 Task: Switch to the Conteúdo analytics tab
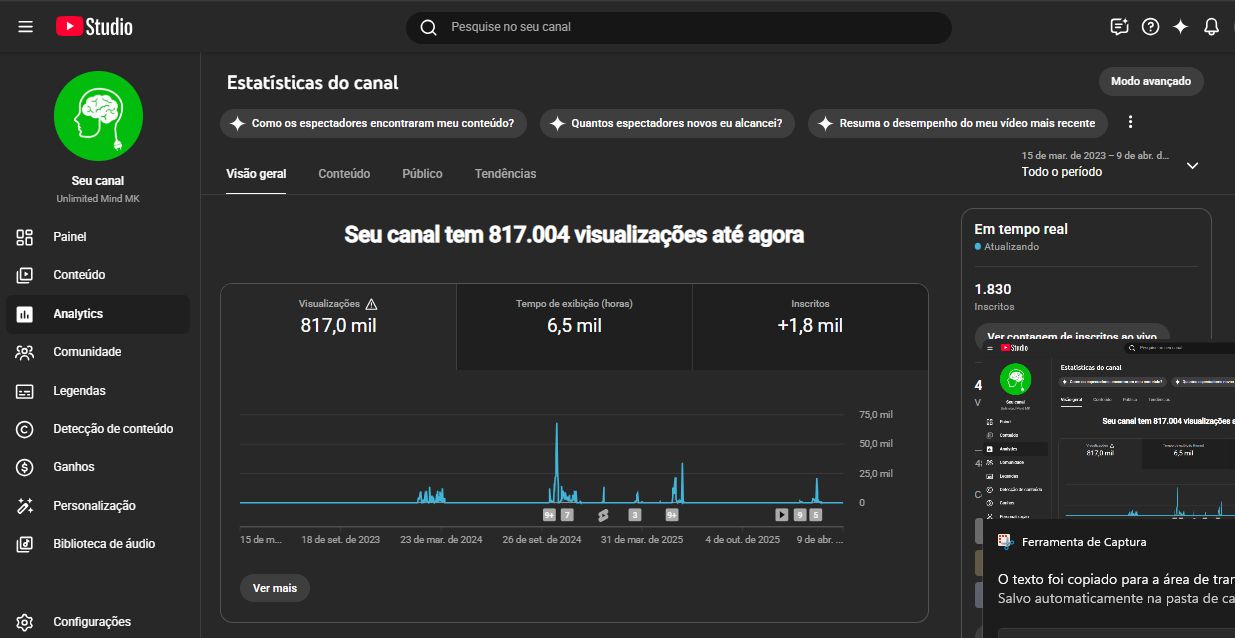click(x=344, y=174)
